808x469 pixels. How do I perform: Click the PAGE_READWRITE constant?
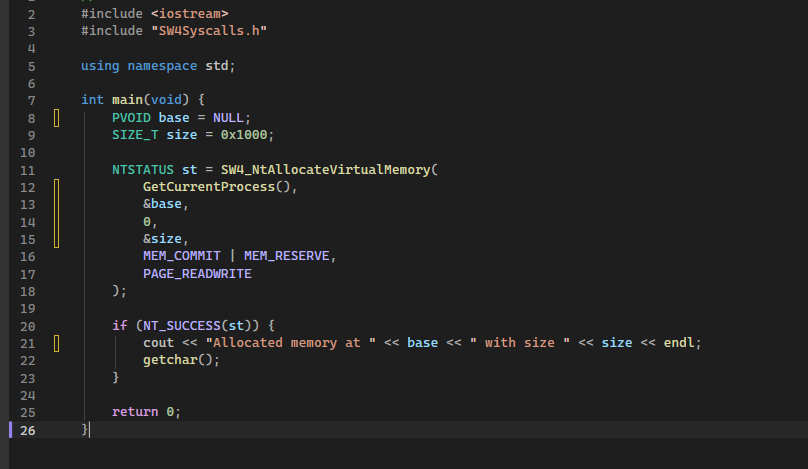[197, 274]
